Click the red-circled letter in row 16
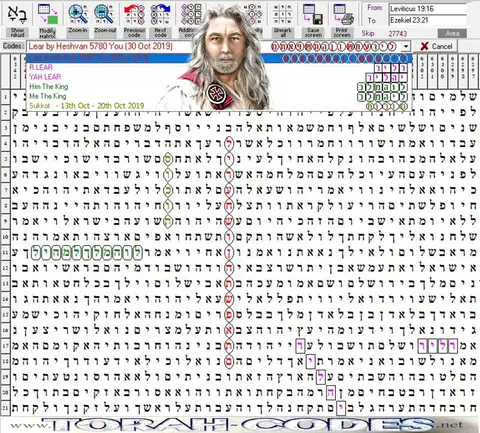 (229, 330)
